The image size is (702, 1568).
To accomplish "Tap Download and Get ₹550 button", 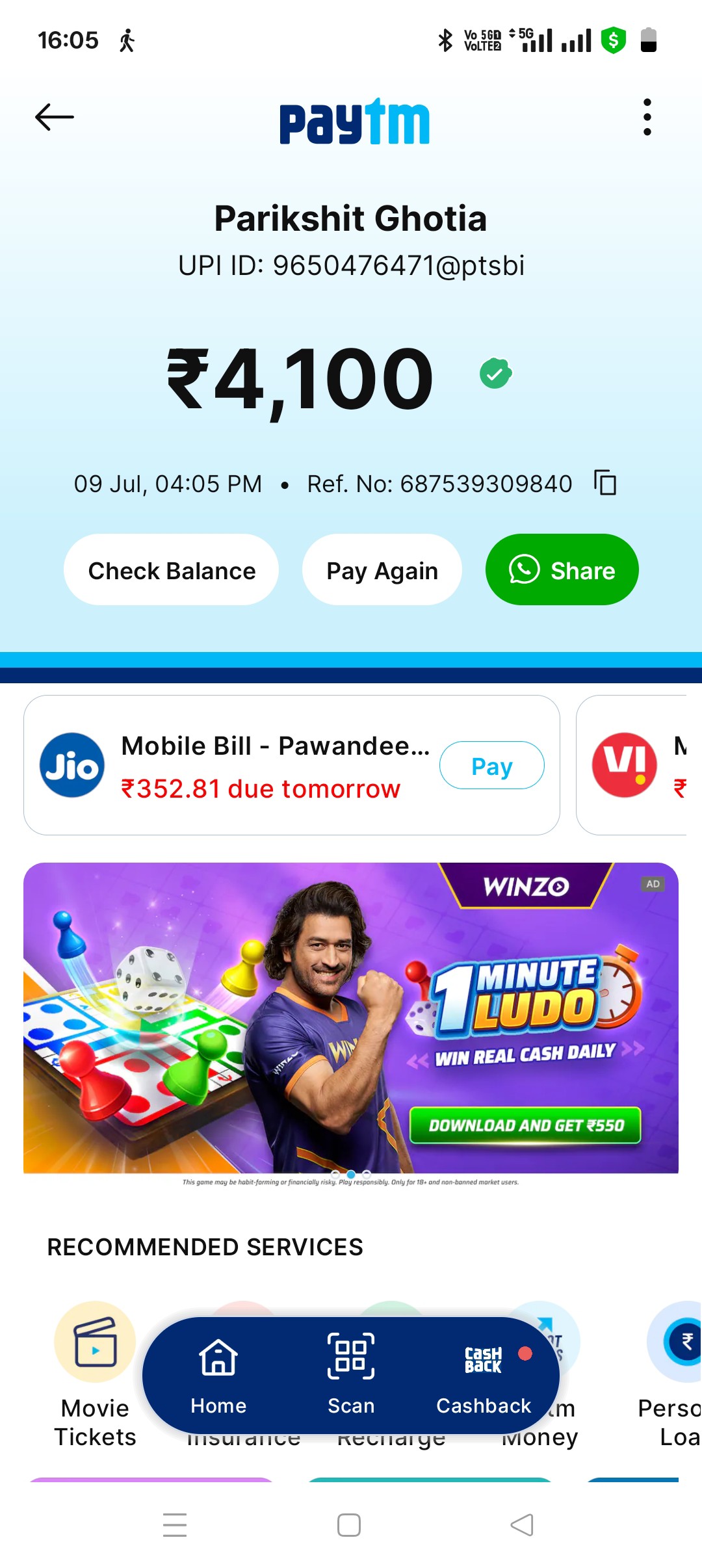I will [525, 1125].
